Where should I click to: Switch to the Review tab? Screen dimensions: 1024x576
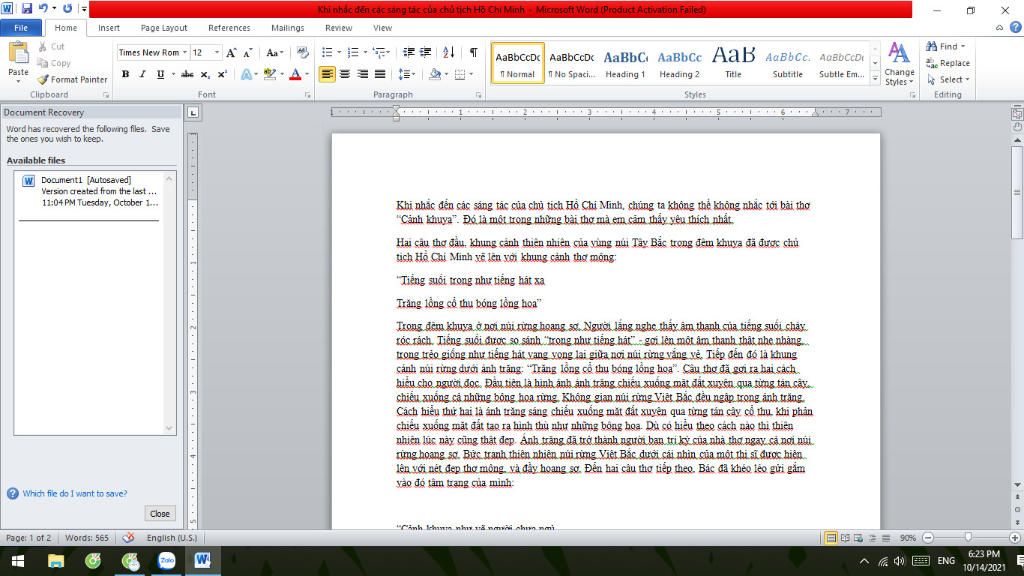[338, 27]
